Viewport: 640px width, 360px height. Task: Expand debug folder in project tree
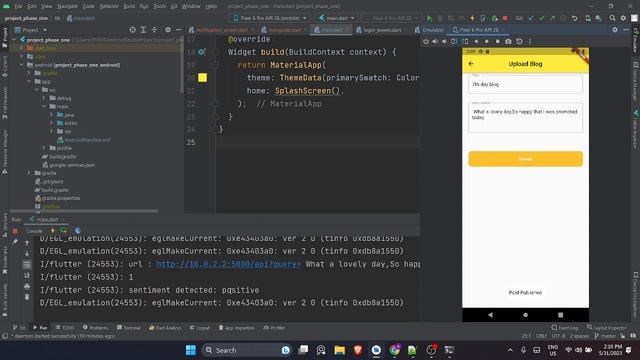coord(44,98)
